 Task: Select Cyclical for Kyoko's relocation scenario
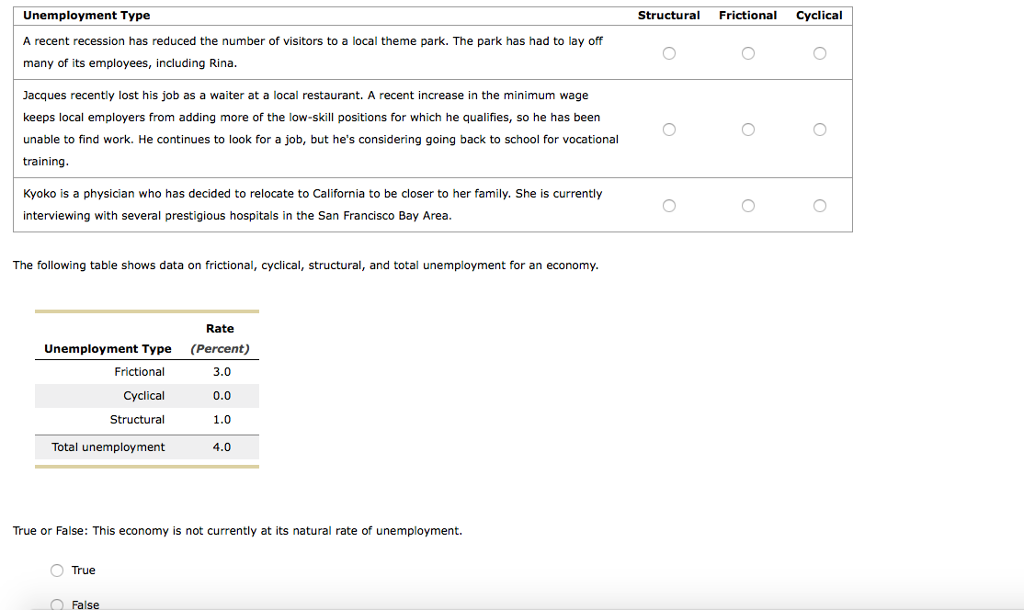(x=819, y=205)
